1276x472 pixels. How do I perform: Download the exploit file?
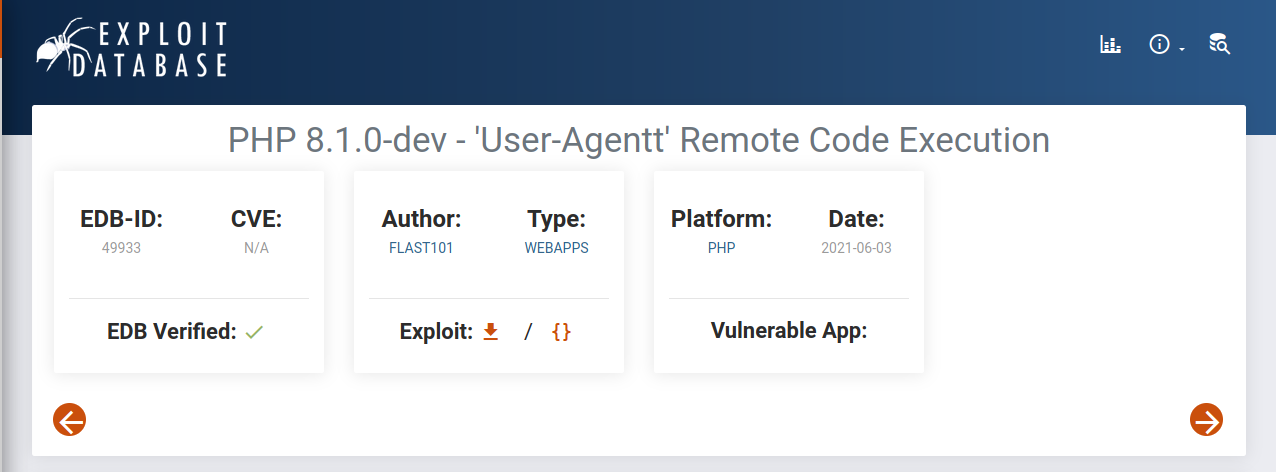[490, 331]
